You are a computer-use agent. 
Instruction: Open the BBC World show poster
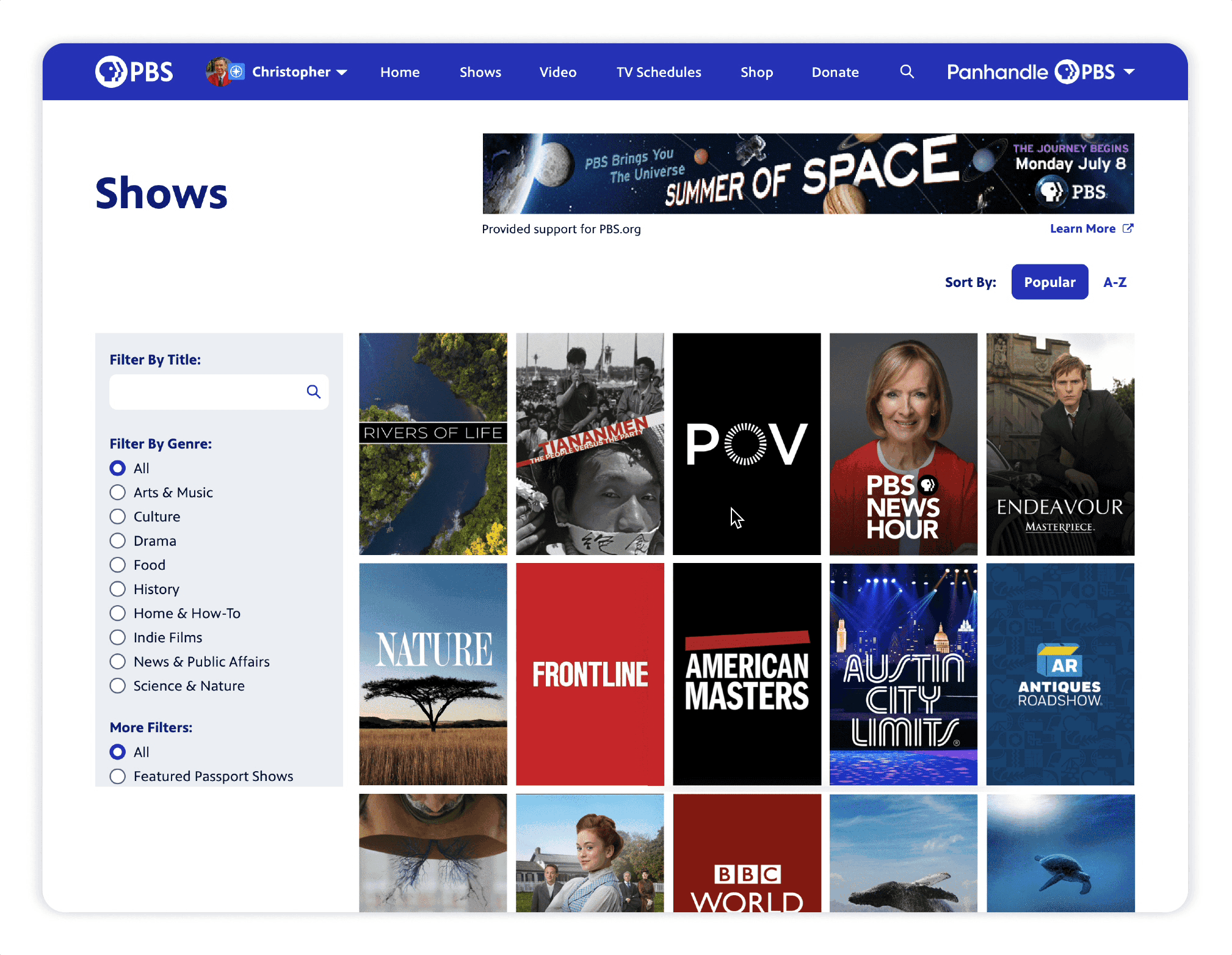(747, 853)
